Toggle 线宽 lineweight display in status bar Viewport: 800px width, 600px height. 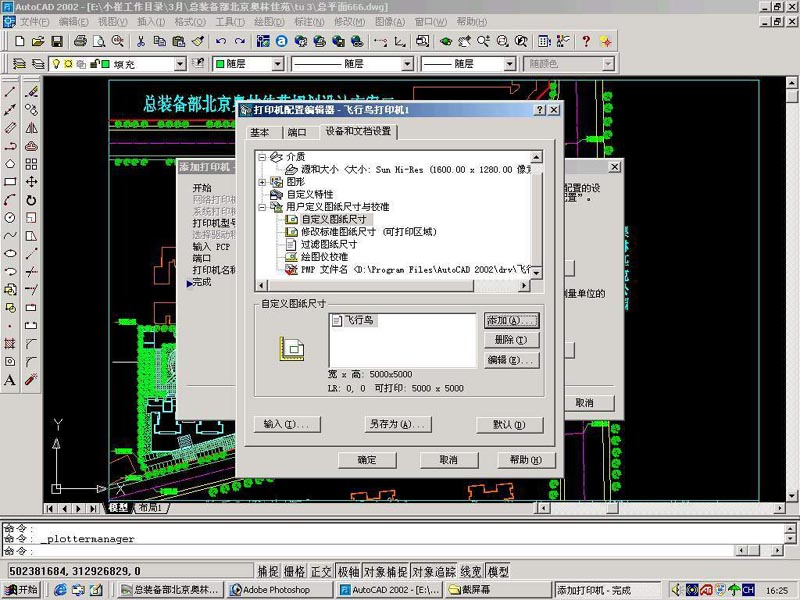pos(471,571)
